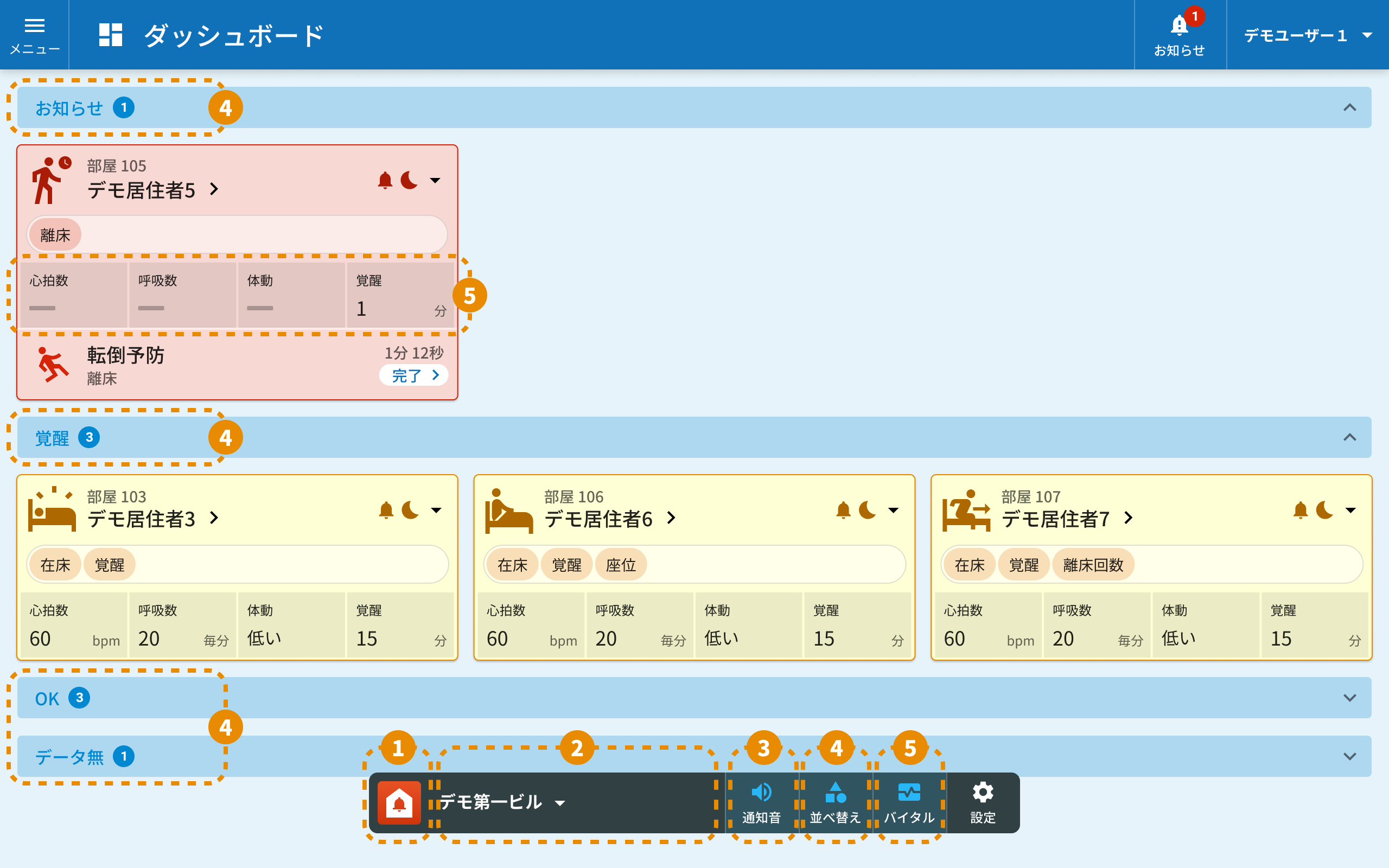Collapse the お知らせ section header
1389x868 pixels.
tap(1349, 108)
